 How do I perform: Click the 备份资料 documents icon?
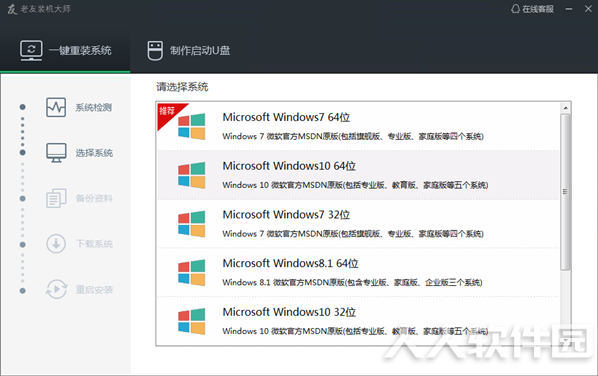coord(56,198)
